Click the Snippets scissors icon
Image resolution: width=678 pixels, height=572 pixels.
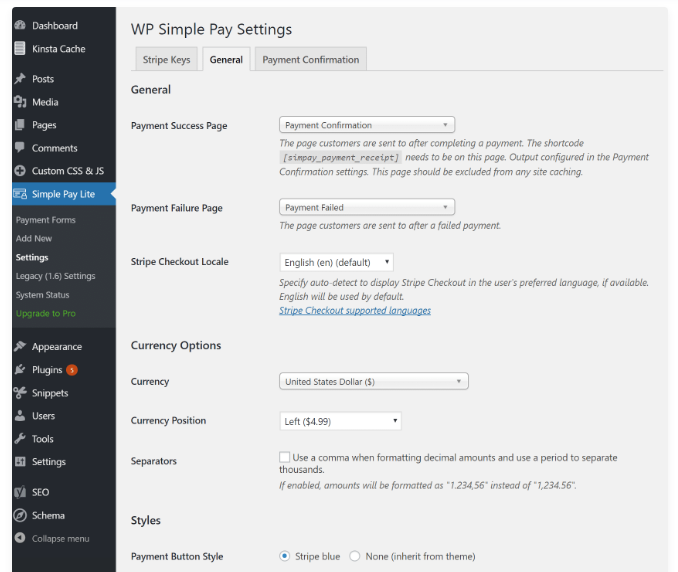click(x=20, y=393)
